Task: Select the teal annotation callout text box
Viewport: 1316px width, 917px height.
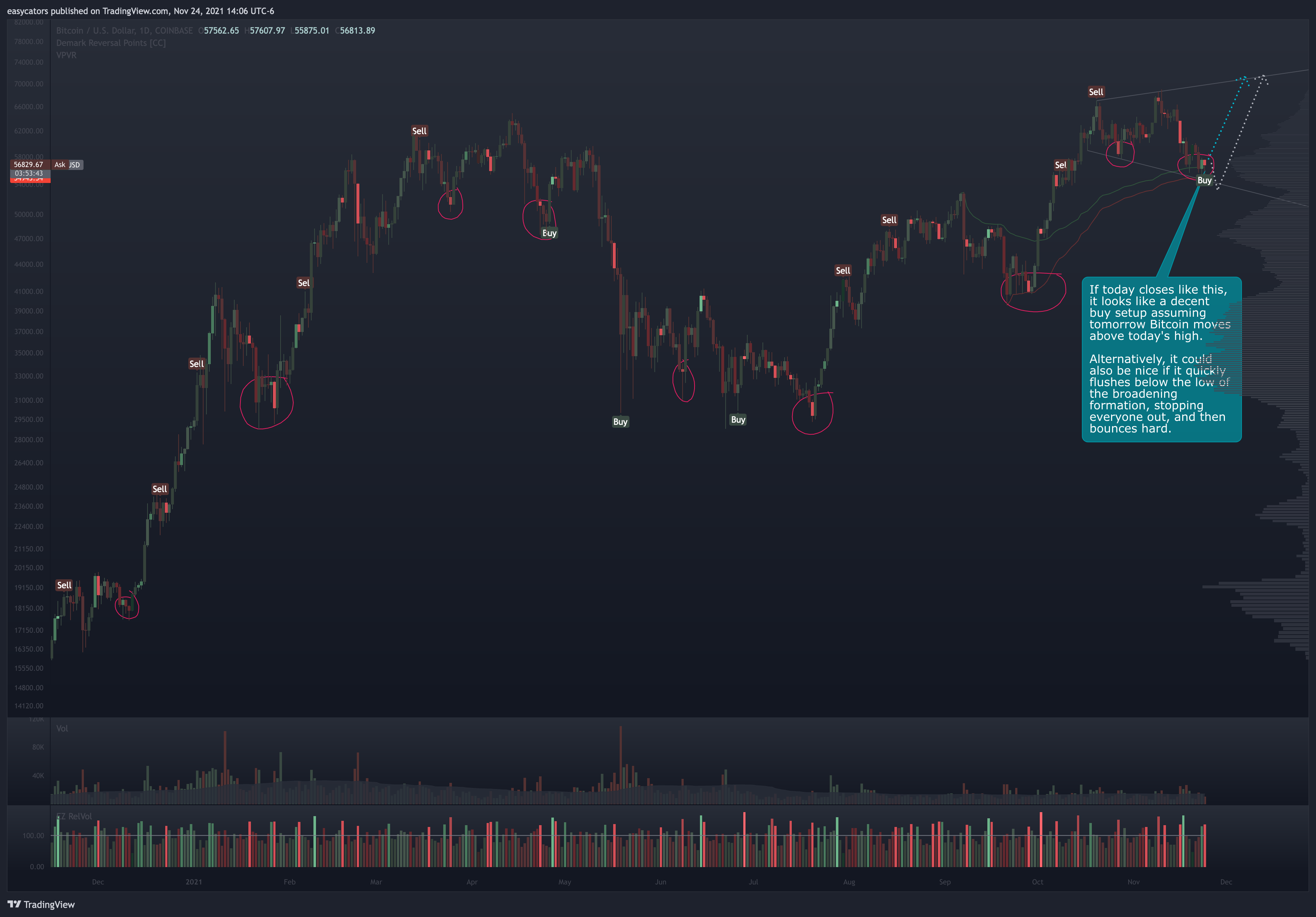Action: 1161,359
